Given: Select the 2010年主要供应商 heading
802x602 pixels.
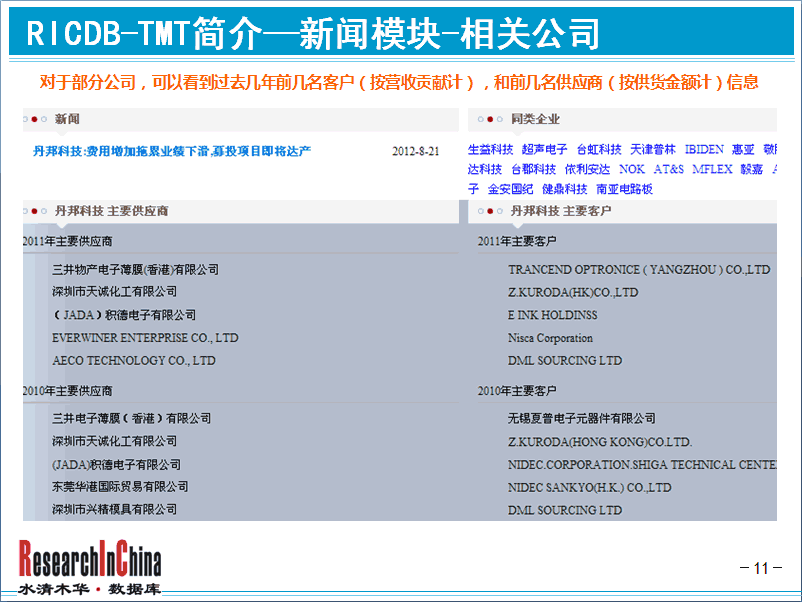Looking at the screenshot, I should pyautogui.click(x=68, y=391).
